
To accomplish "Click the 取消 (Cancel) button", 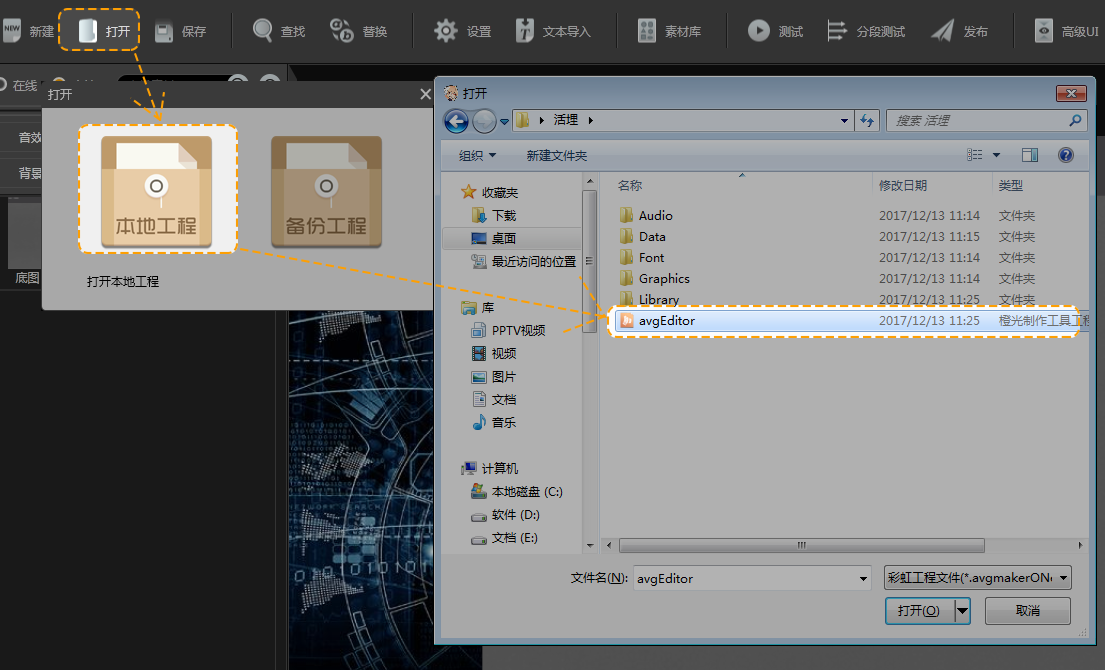I will [x=1027, y=610].
